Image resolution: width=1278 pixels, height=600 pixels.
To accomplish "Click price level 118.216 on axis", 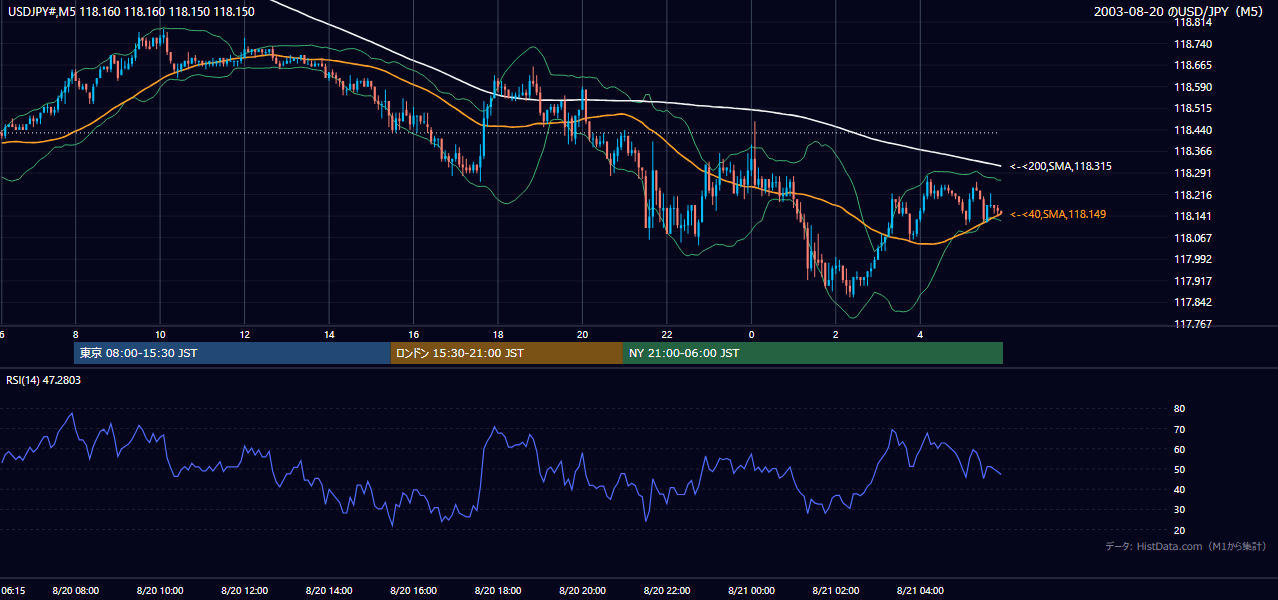I will 1193,195.
